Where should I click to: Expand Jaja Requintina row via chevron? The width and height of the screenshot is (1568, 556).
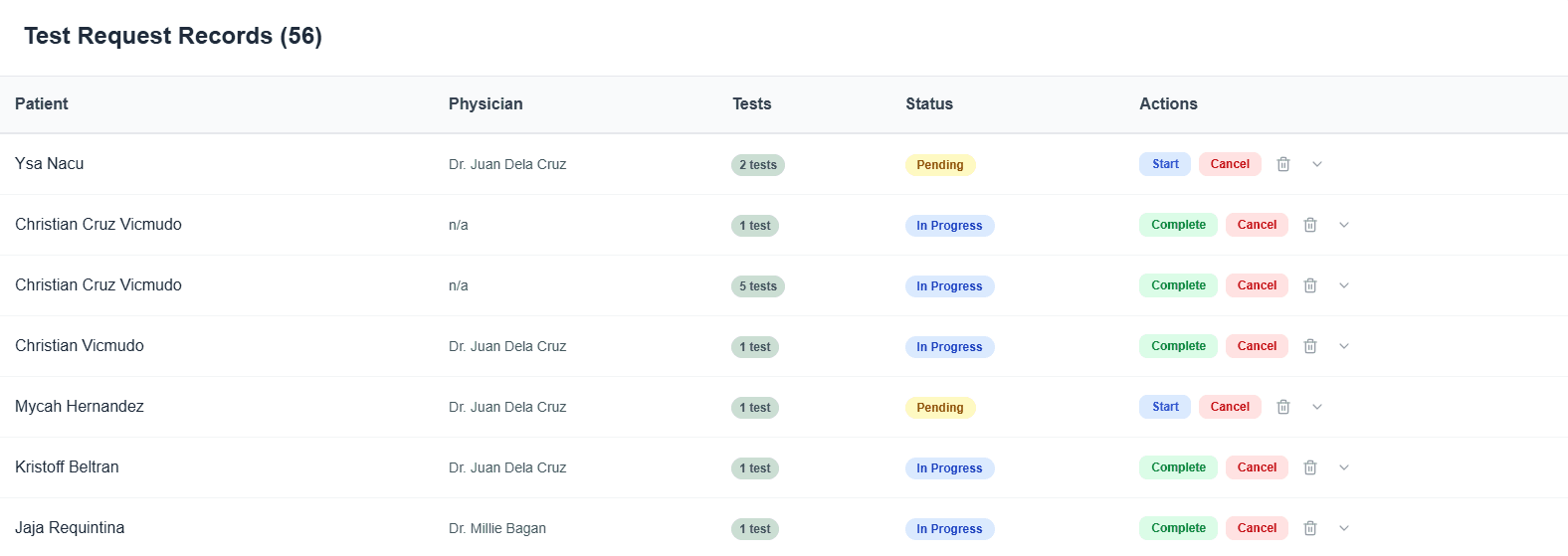click(x=1344, y=528)
